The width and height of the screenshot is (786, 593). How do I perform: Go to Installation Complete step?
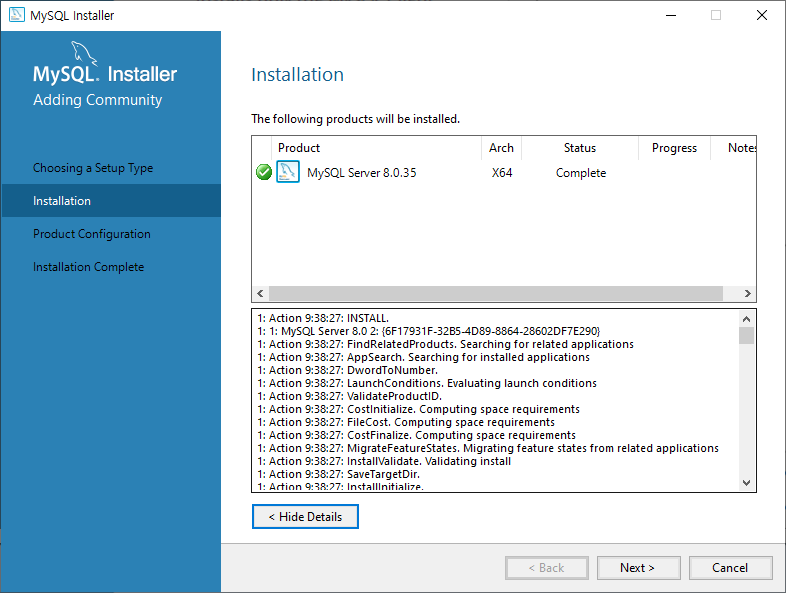(88, 267)
